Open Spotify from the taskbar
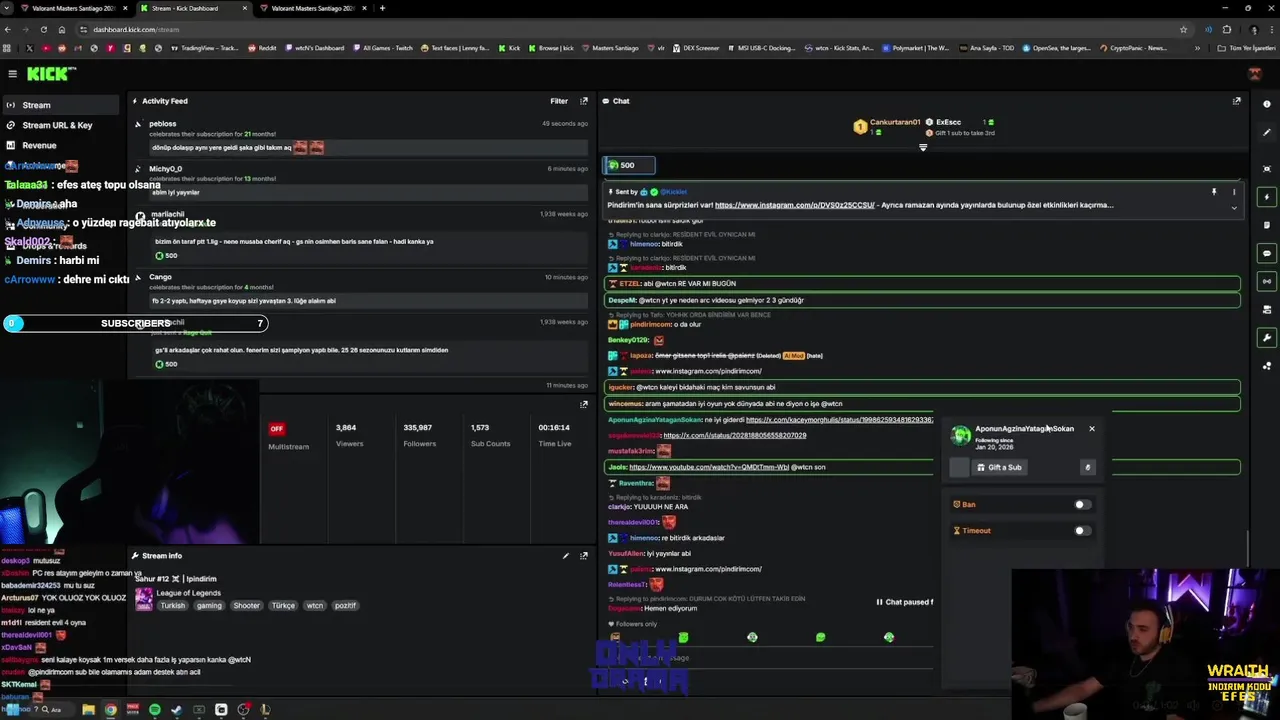 click(155, 710)
